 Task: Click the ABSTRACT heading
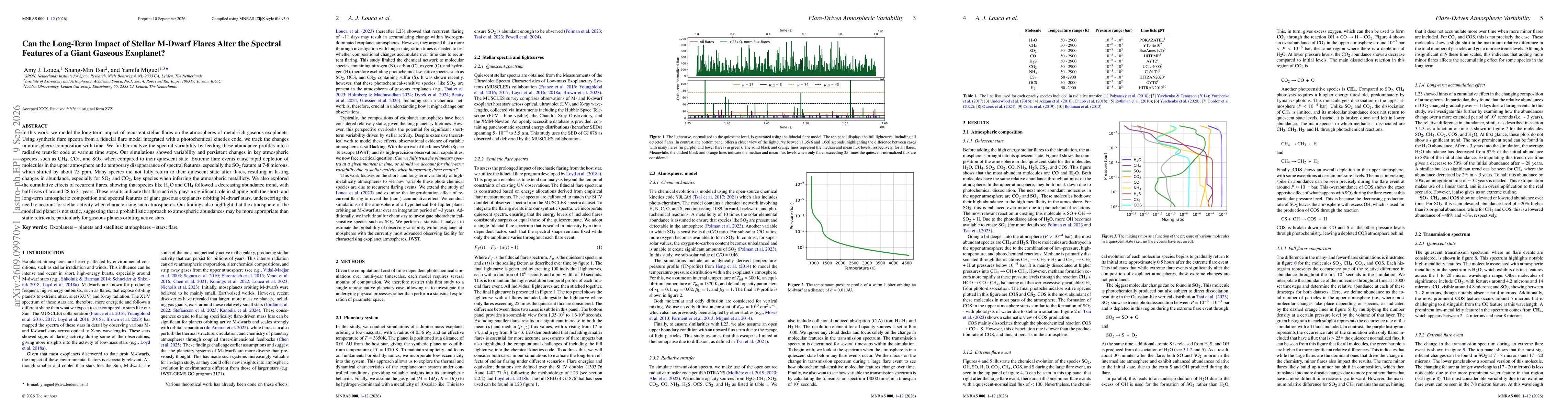tap(35, 126)
